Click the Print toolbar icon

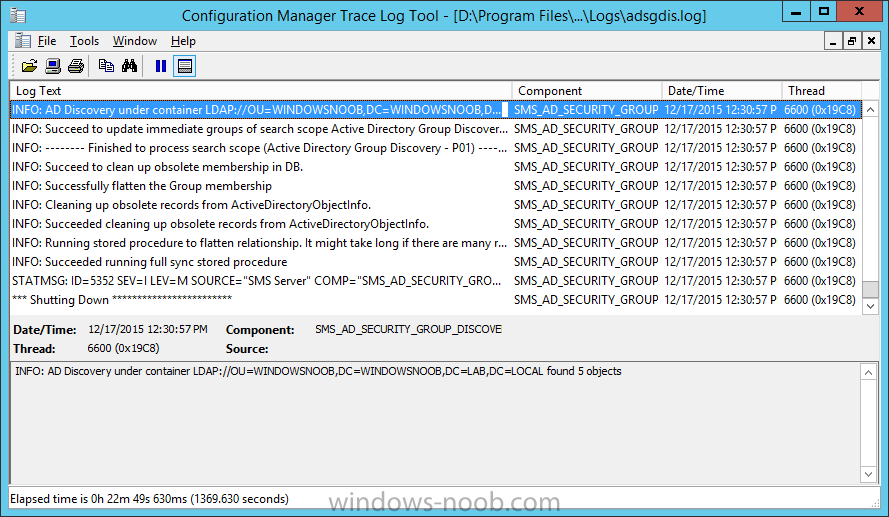(76, 66)
